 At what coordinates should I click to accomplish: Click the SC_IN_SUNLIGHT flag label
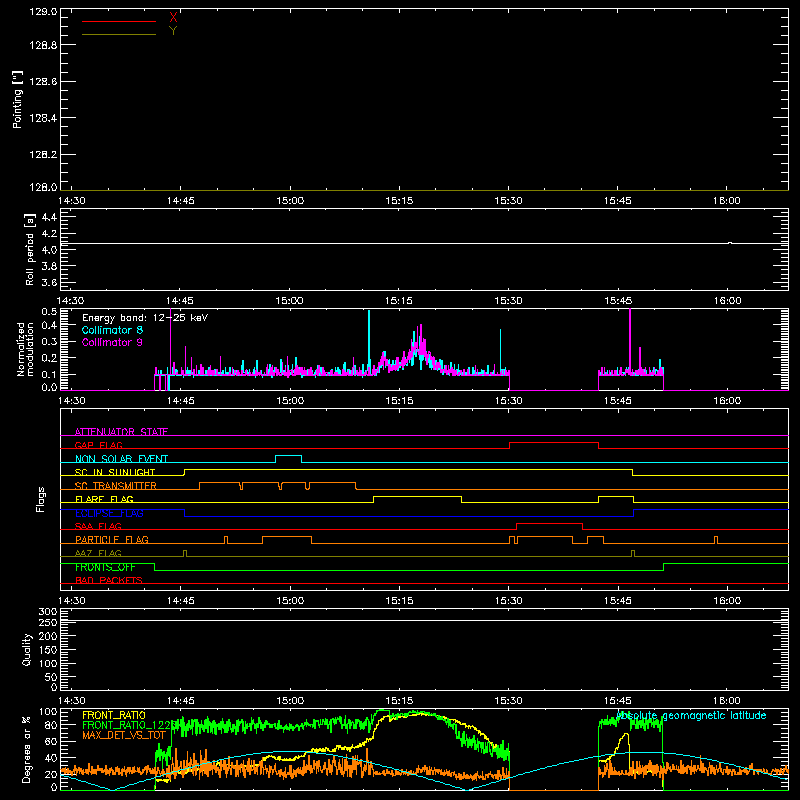[x=115, y=472]
